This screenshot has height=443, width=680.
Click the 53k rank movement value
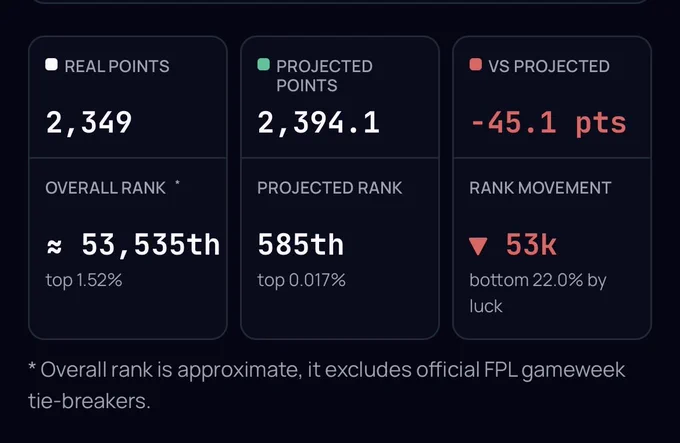coord(531,245)
